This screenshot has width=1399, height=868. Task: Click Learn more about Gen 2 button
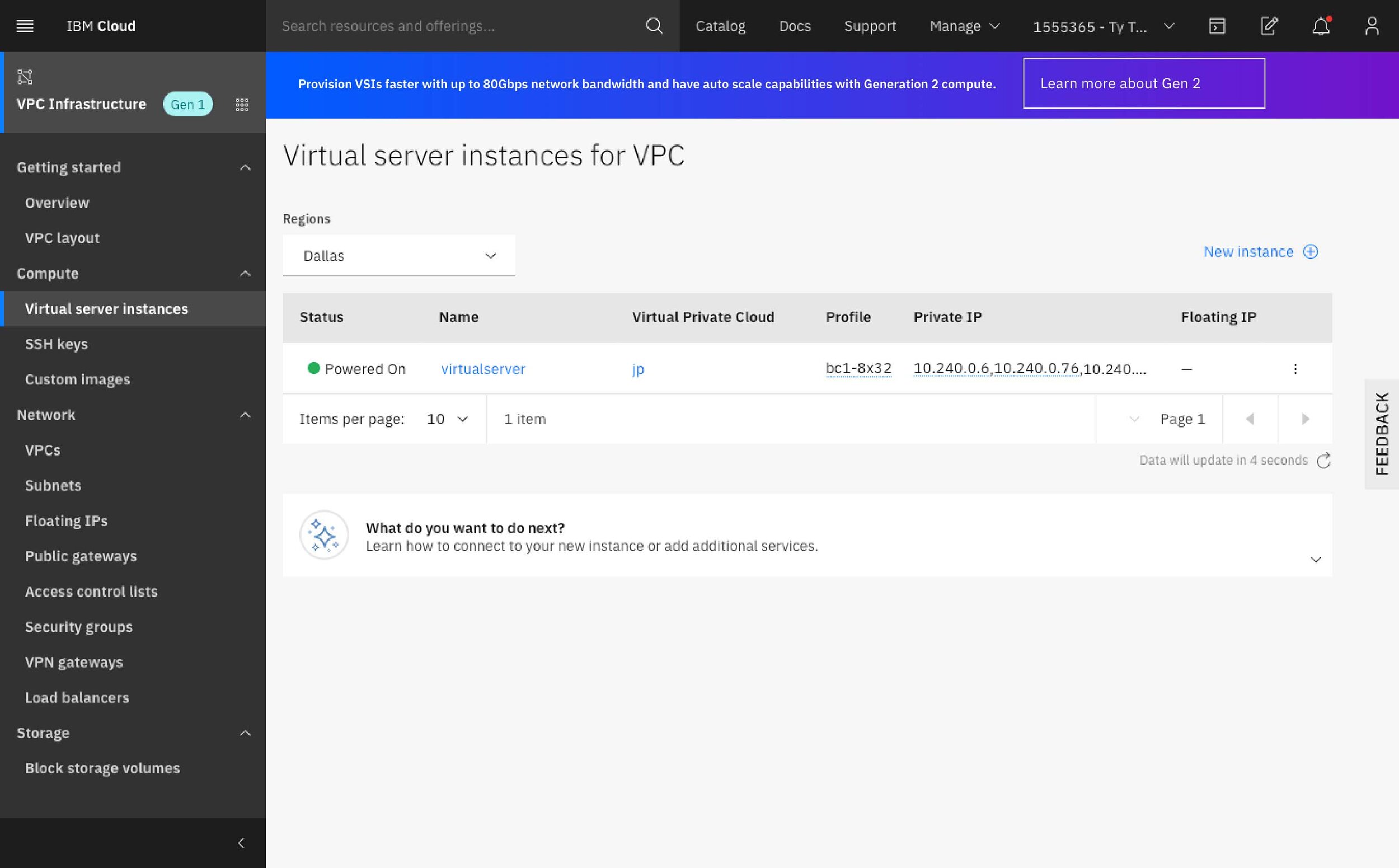(x=1143, y=83)
